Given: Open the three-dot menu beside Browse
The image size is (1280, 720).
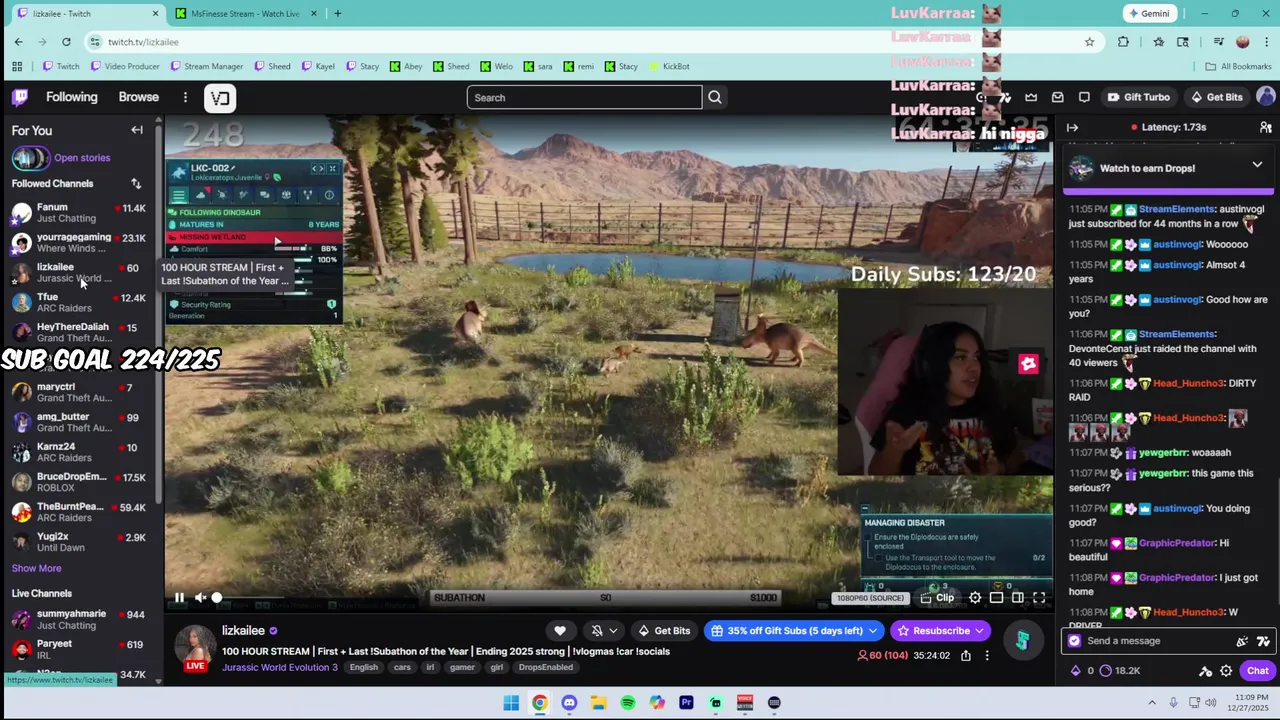Looking at the screenshot, I should tap(185, 97).
